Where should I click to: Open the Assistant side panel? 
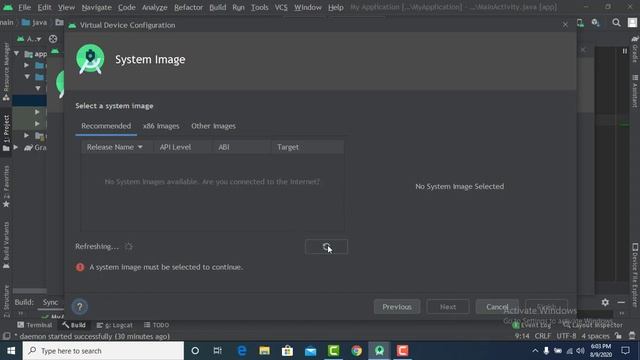[635, 91]
